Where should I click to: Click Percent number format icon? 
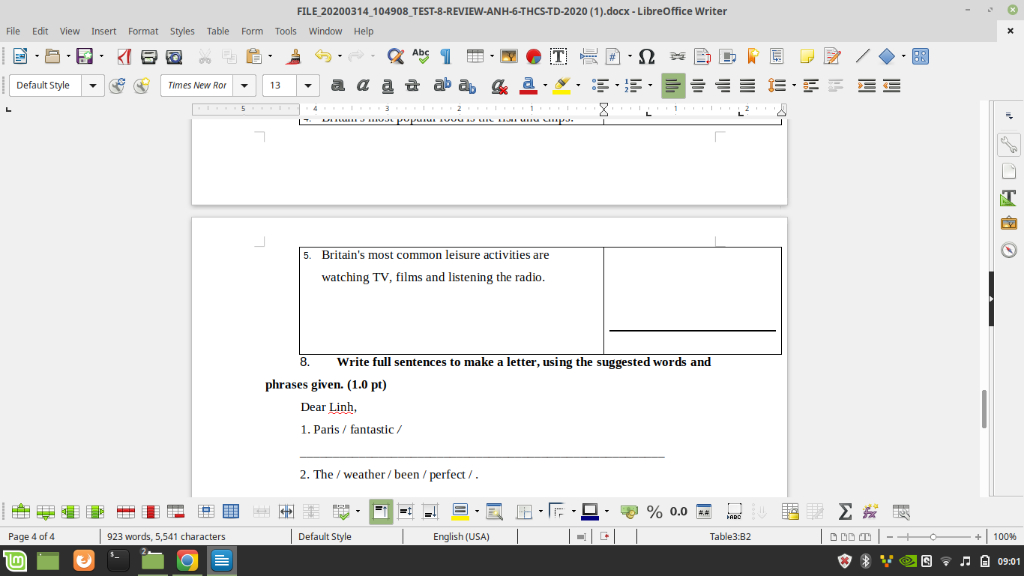click(654, 512)
